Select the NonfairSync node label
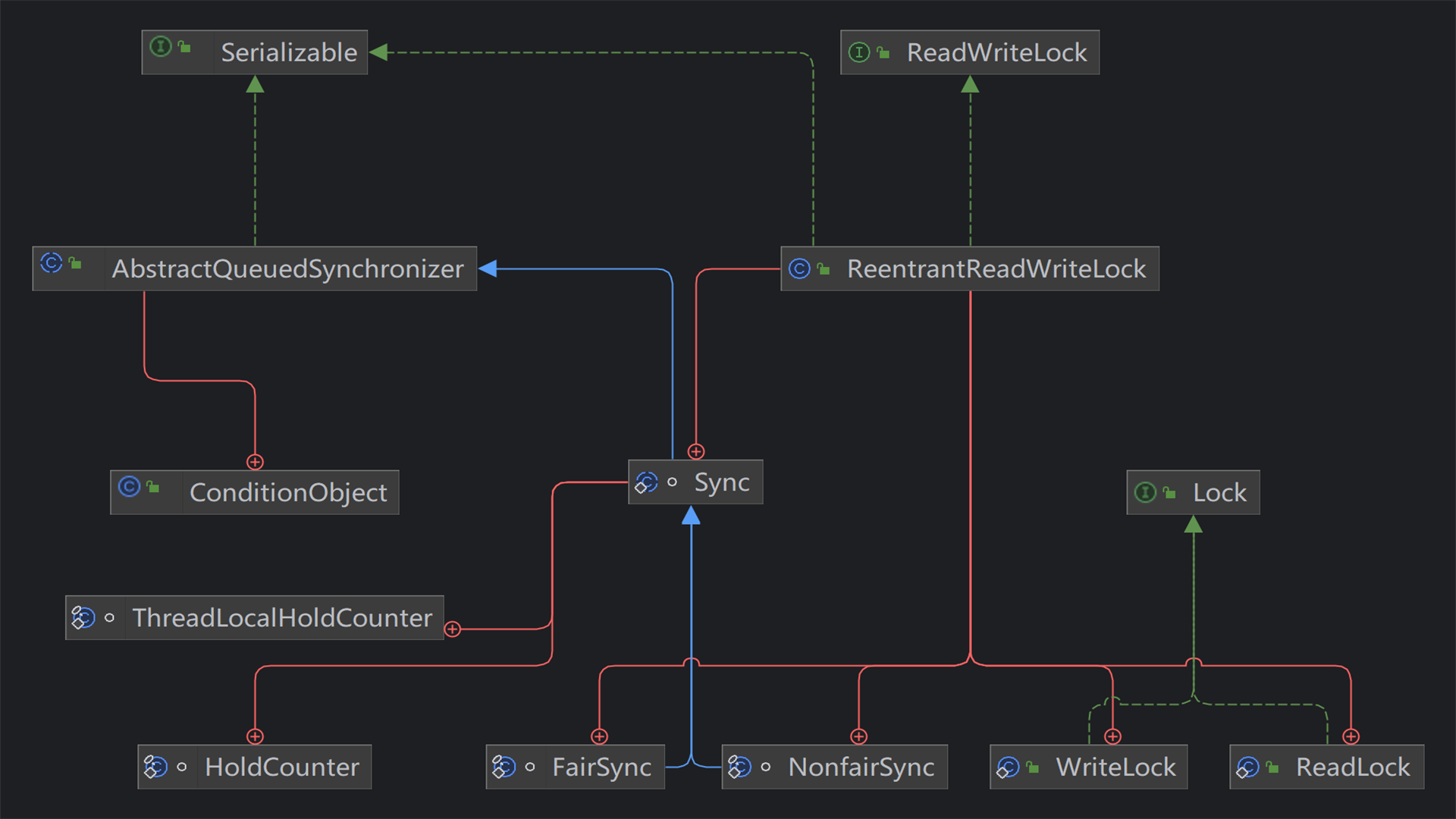 pos(861,767)
